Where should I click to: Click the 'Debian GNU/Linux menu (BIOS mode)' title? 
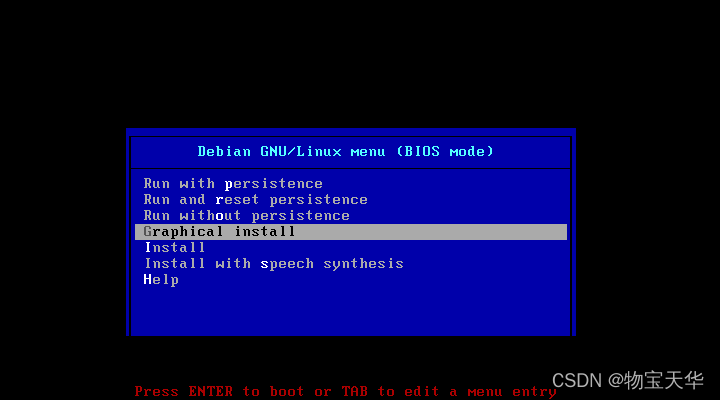point(345,152)
